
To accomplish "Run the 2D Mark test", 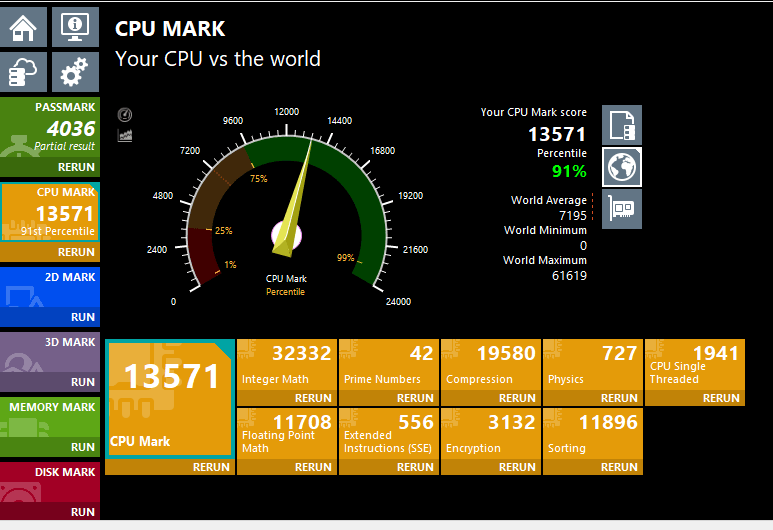I will click(82, 317).
